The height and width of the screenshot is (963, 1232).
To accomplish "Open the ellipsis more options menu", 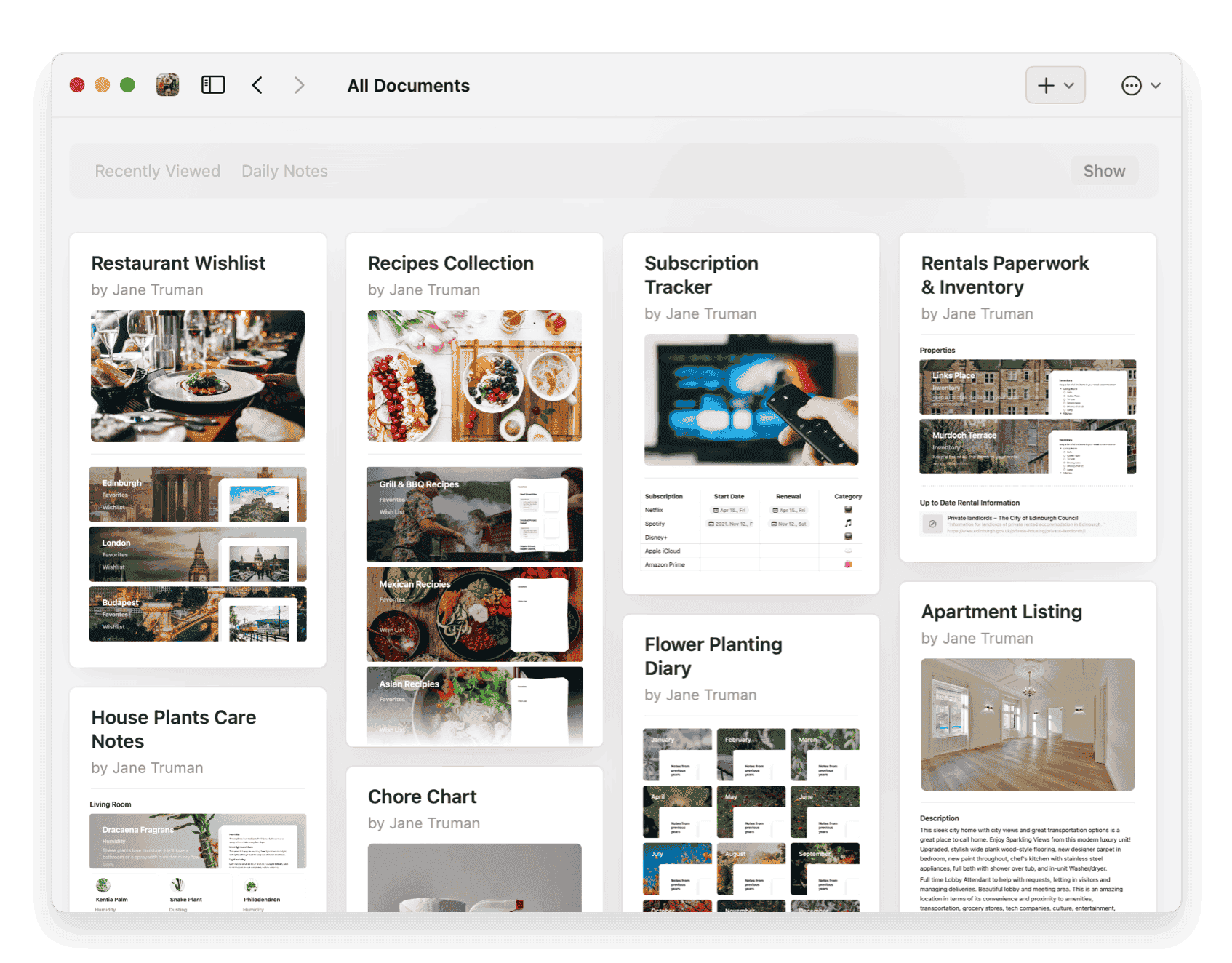I will pyautogui.click(x=1131, y=86).
